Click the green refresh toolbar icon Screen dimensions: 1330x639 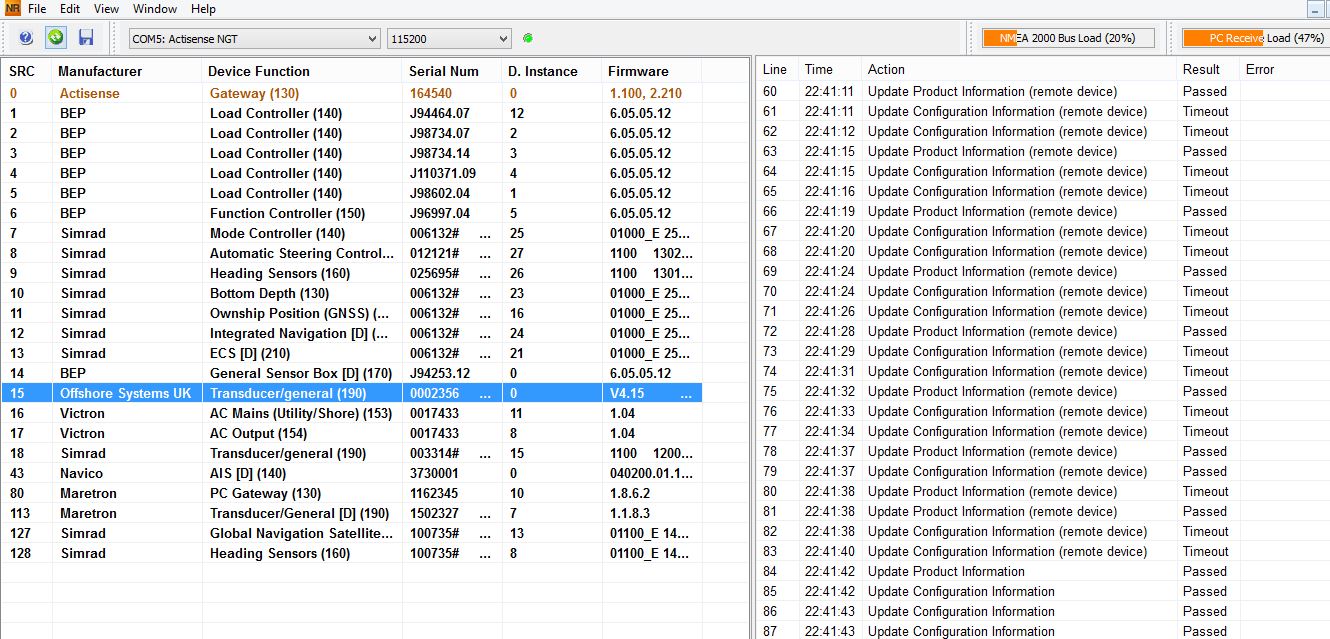[56, 38]
